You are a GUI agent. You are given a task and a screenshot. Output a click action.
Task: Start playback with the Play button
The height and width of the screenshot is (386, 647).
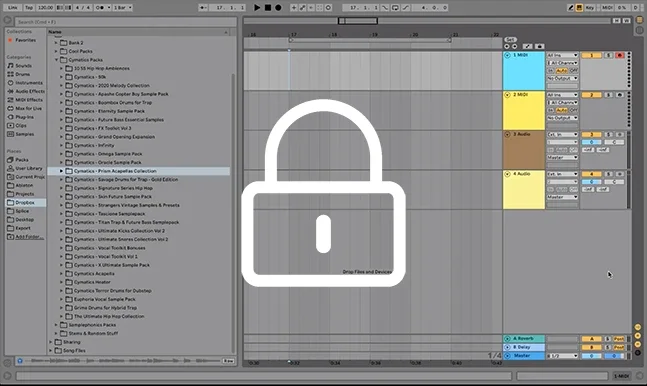tap(257, 7)
